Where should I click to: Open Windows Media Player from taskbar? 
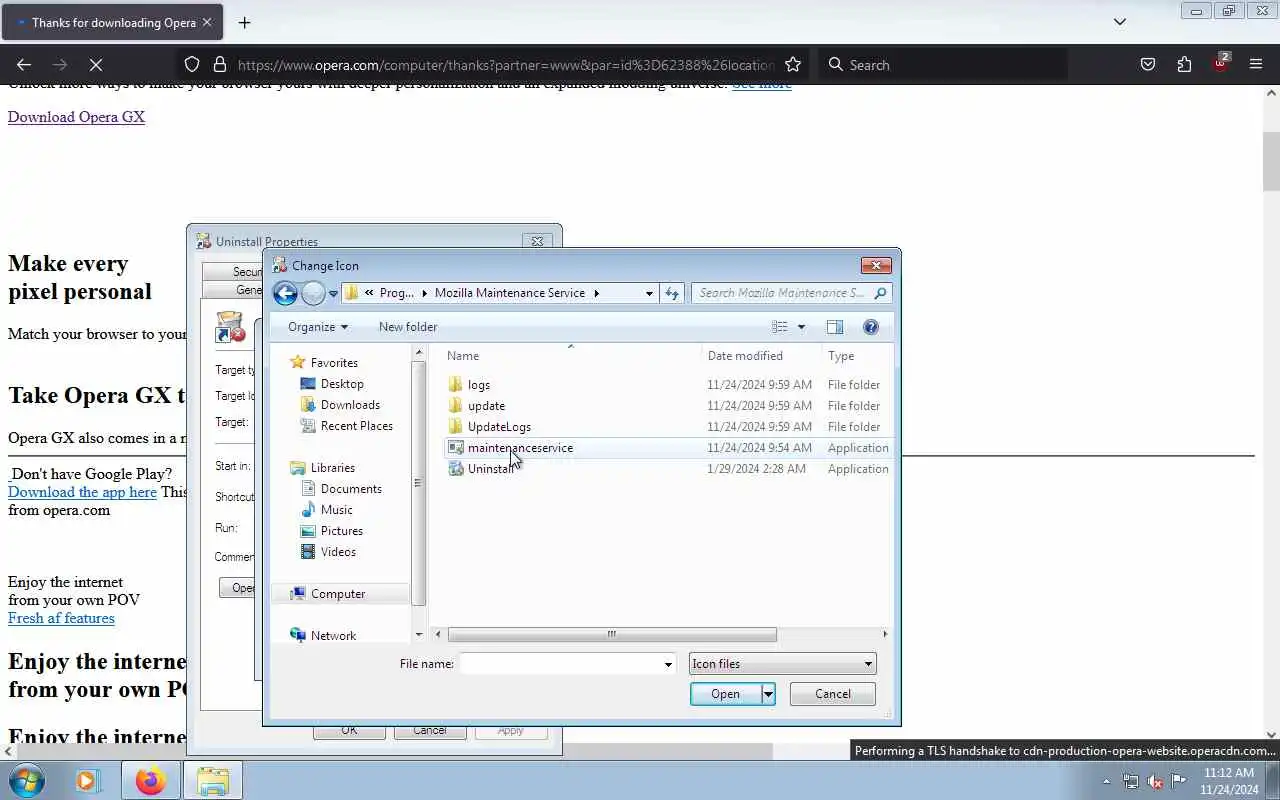pos(89,780)
